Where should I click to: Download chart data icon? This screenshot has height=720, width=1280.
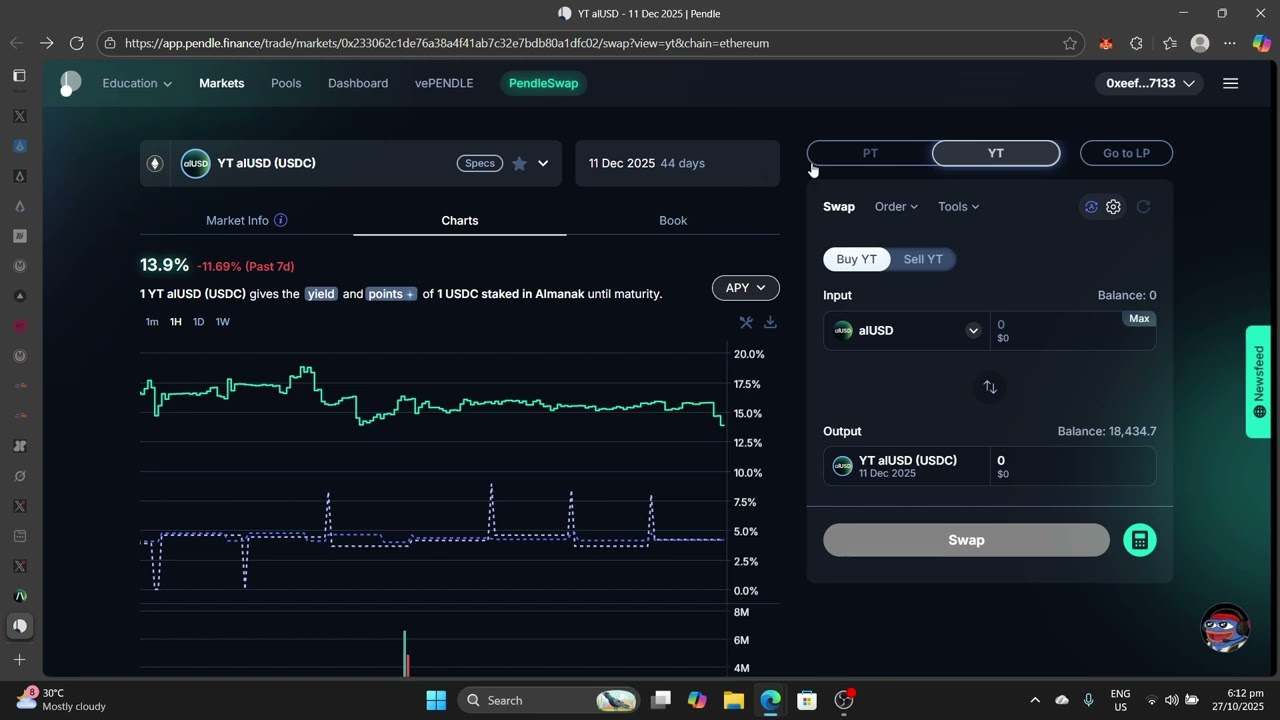tap(770, 322)
